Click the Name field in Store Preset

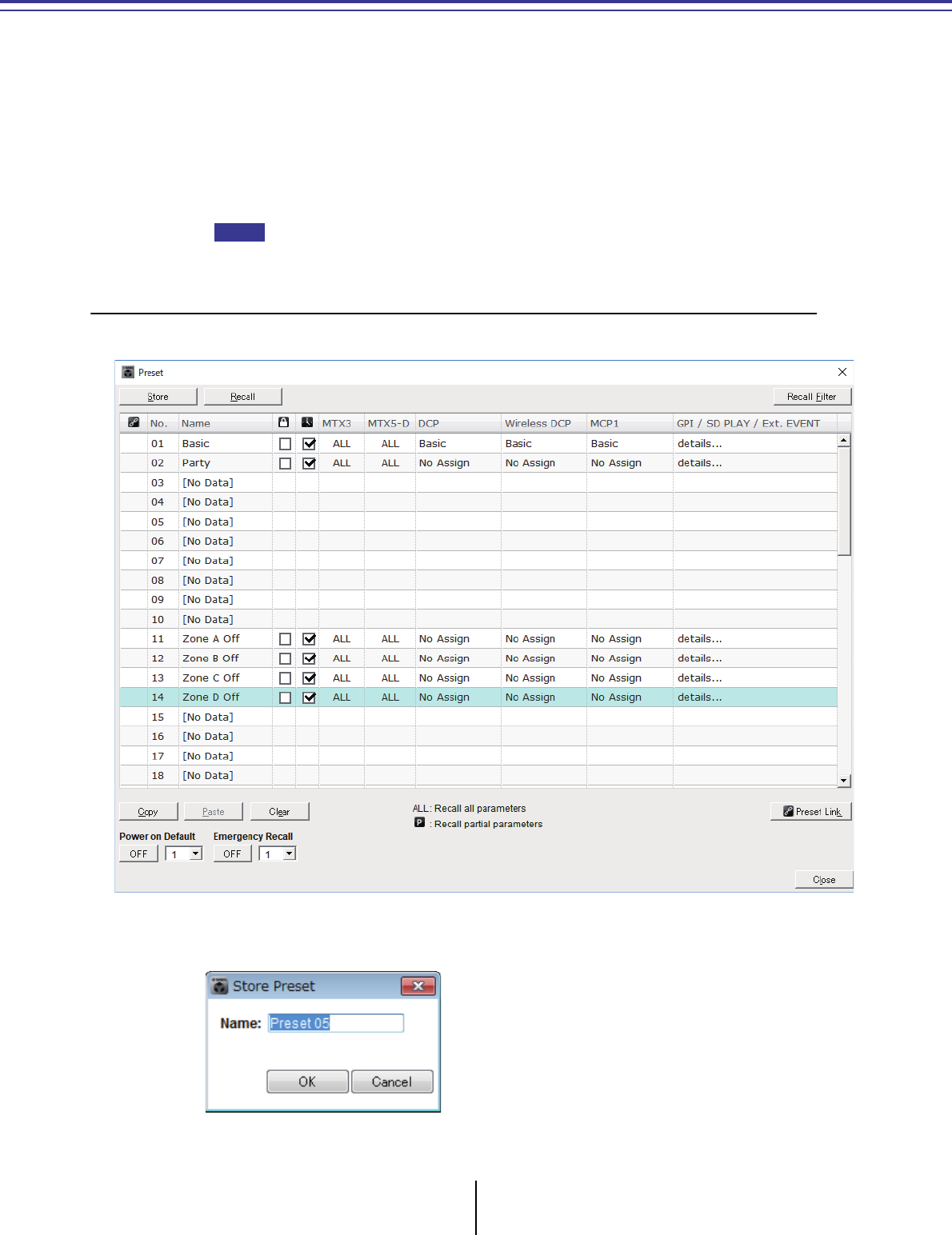pyautogui.click(x=336, y=1023)
